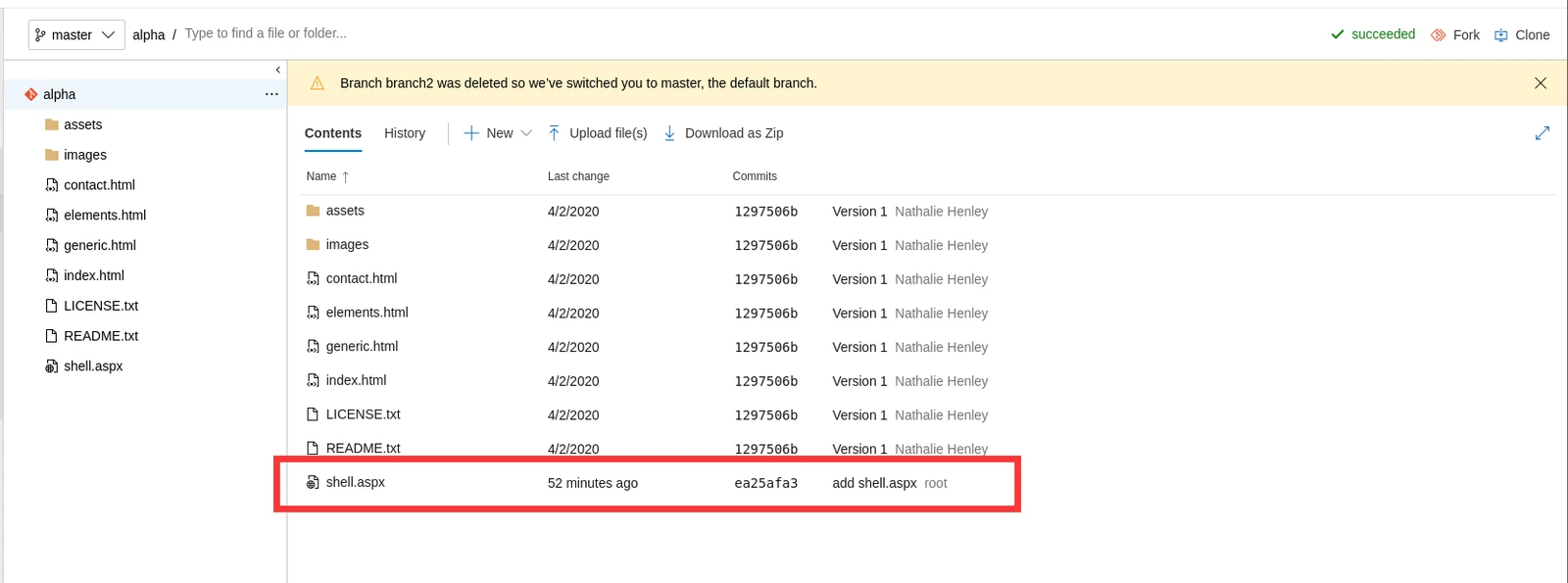1568x583 pixels.
Task: Open index.html in contents list
Action: [356, 380]
